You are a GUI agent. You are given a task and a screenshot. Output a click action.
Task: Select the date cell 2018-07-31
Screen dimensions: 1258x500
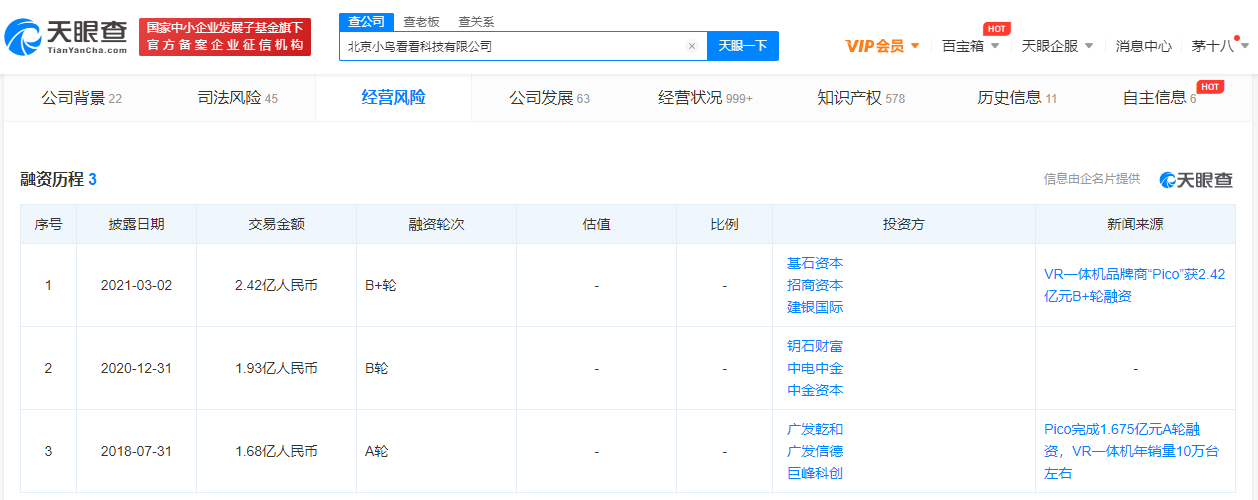[136, 452]
